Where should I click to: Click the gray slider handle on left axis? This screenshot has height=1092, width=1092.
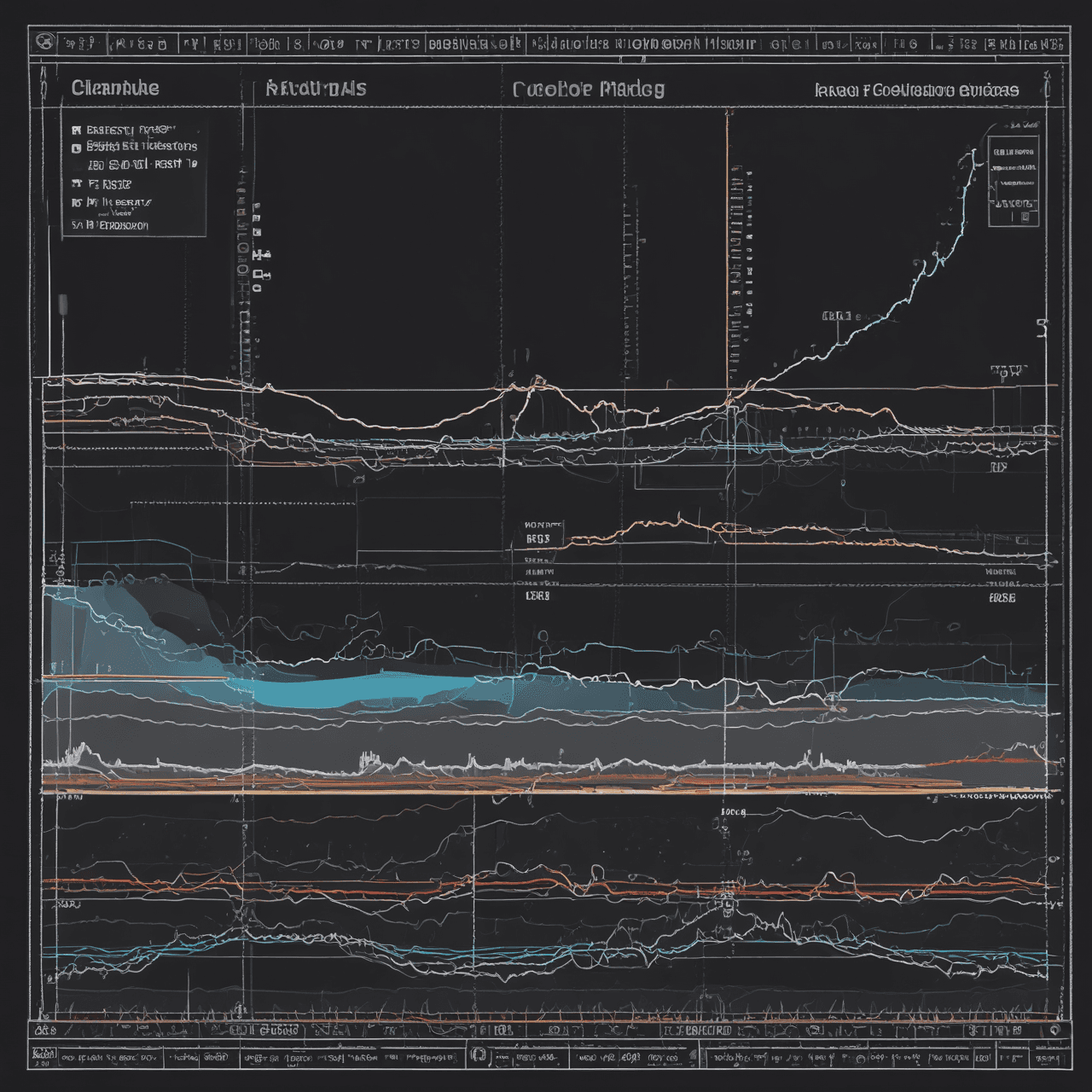point(62,305)
